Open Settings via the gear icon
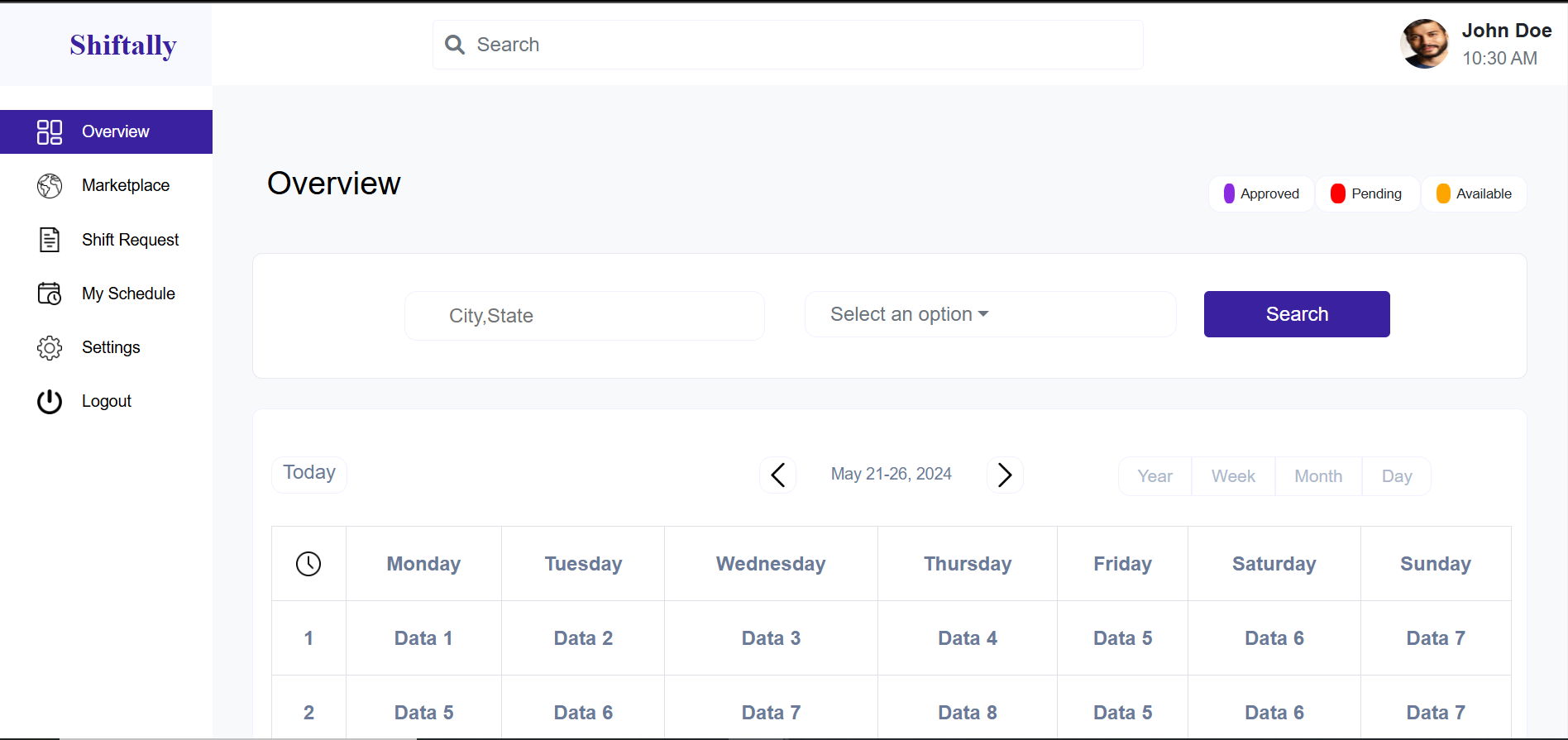This screenshot has width=1568, height=740. coord(50,348)
